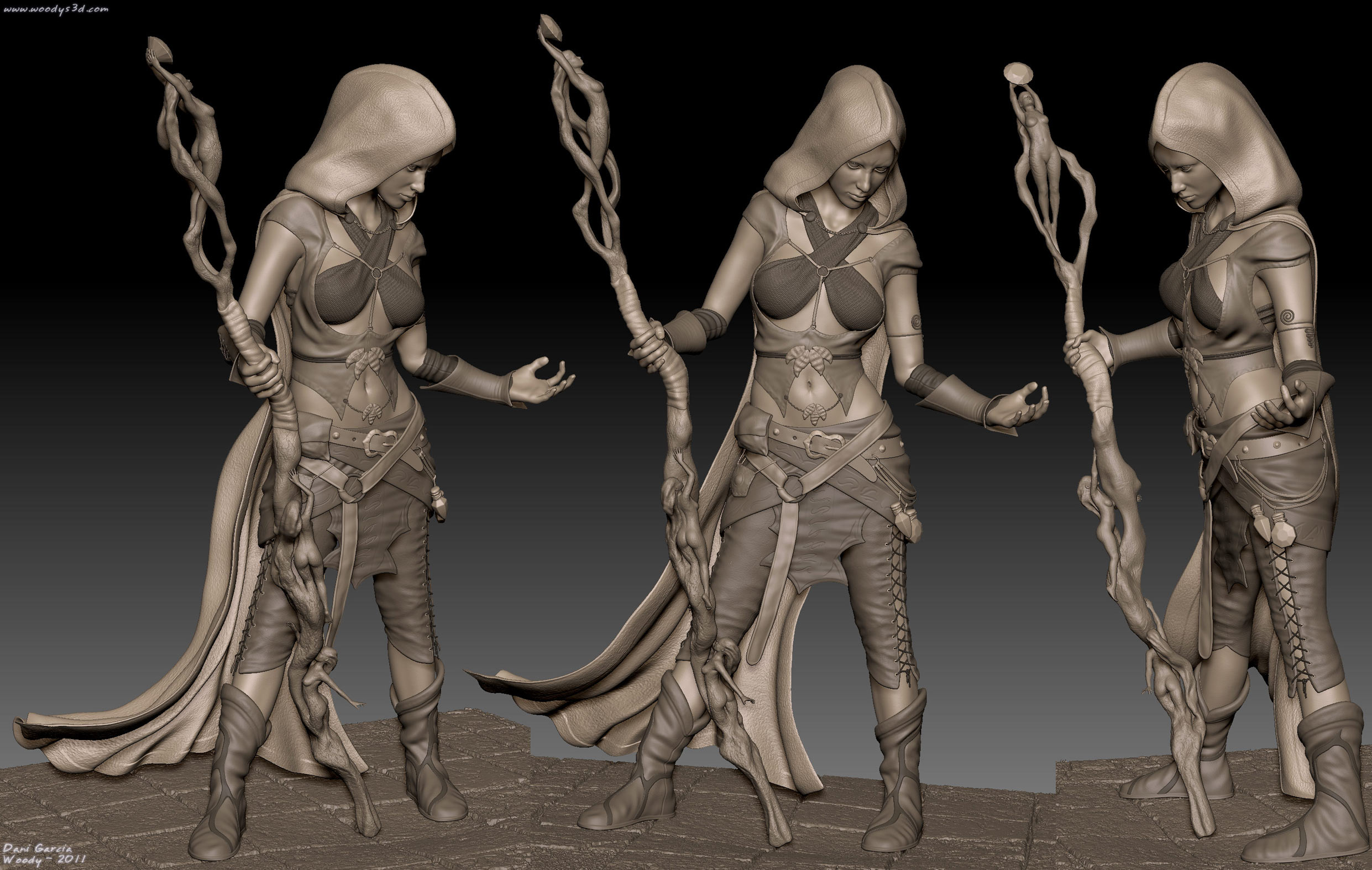Click the spiral tattoo on middle figure's arm
The image size is (1372, 870).
click(916, 321)
